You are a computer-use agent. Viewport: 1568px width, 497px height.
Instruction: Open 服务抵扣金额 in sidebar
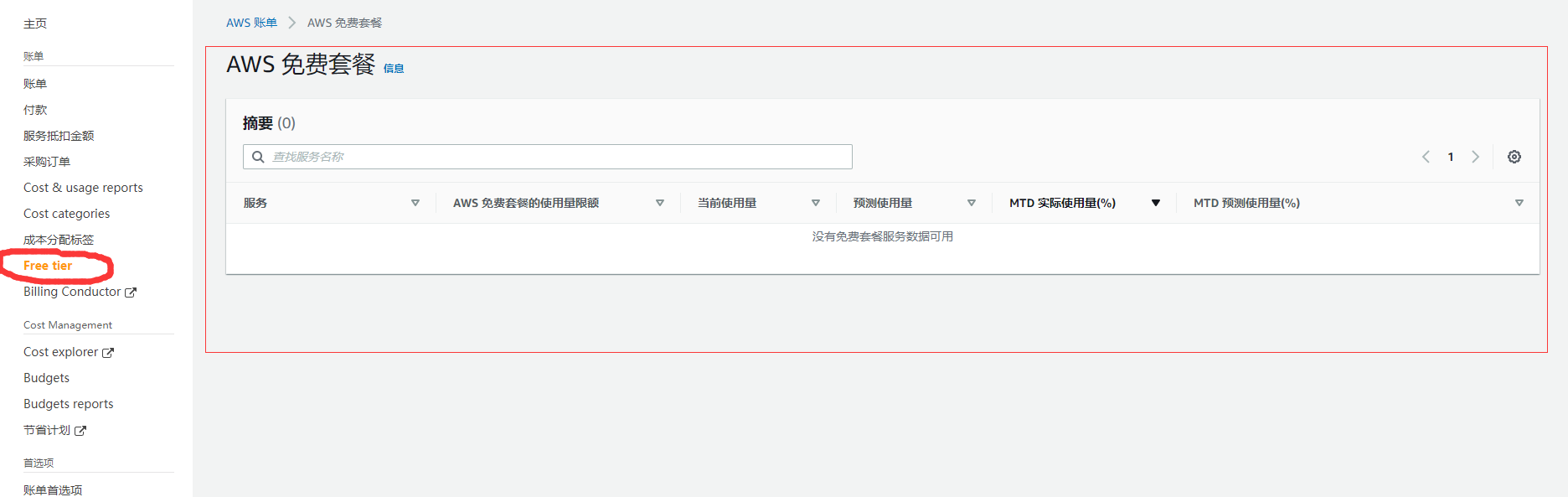point(59,136)
